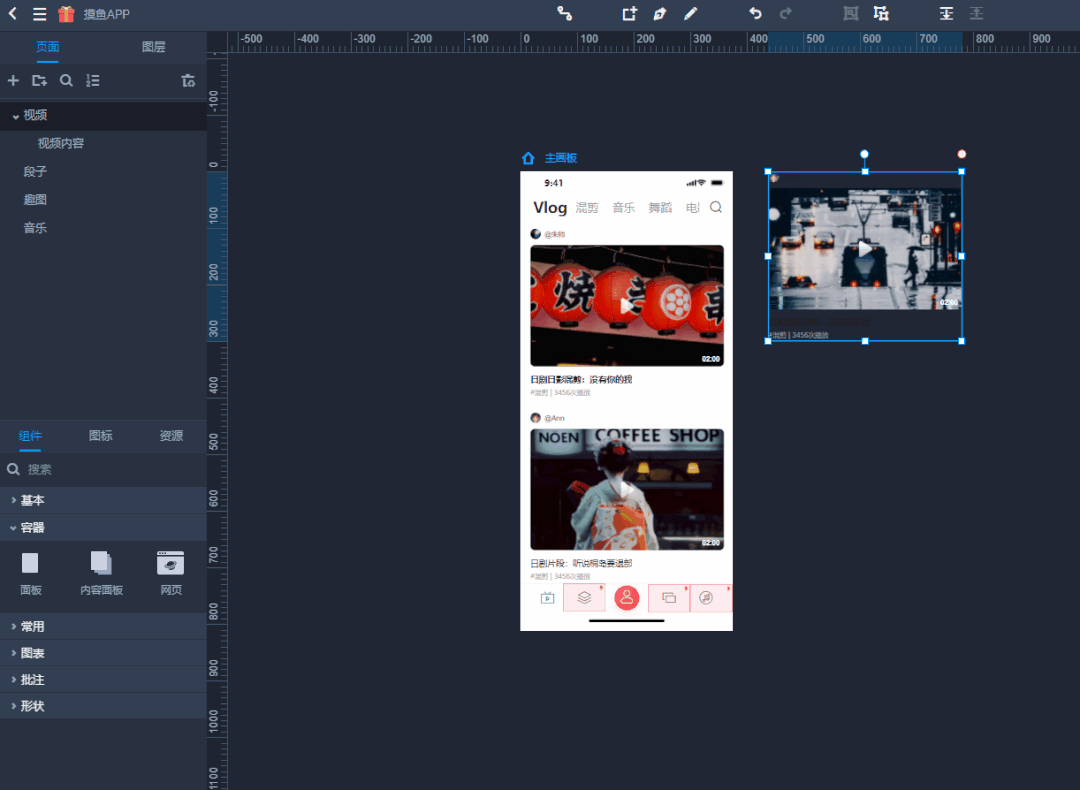Select the 趣图 page

[x=35, y=200]
